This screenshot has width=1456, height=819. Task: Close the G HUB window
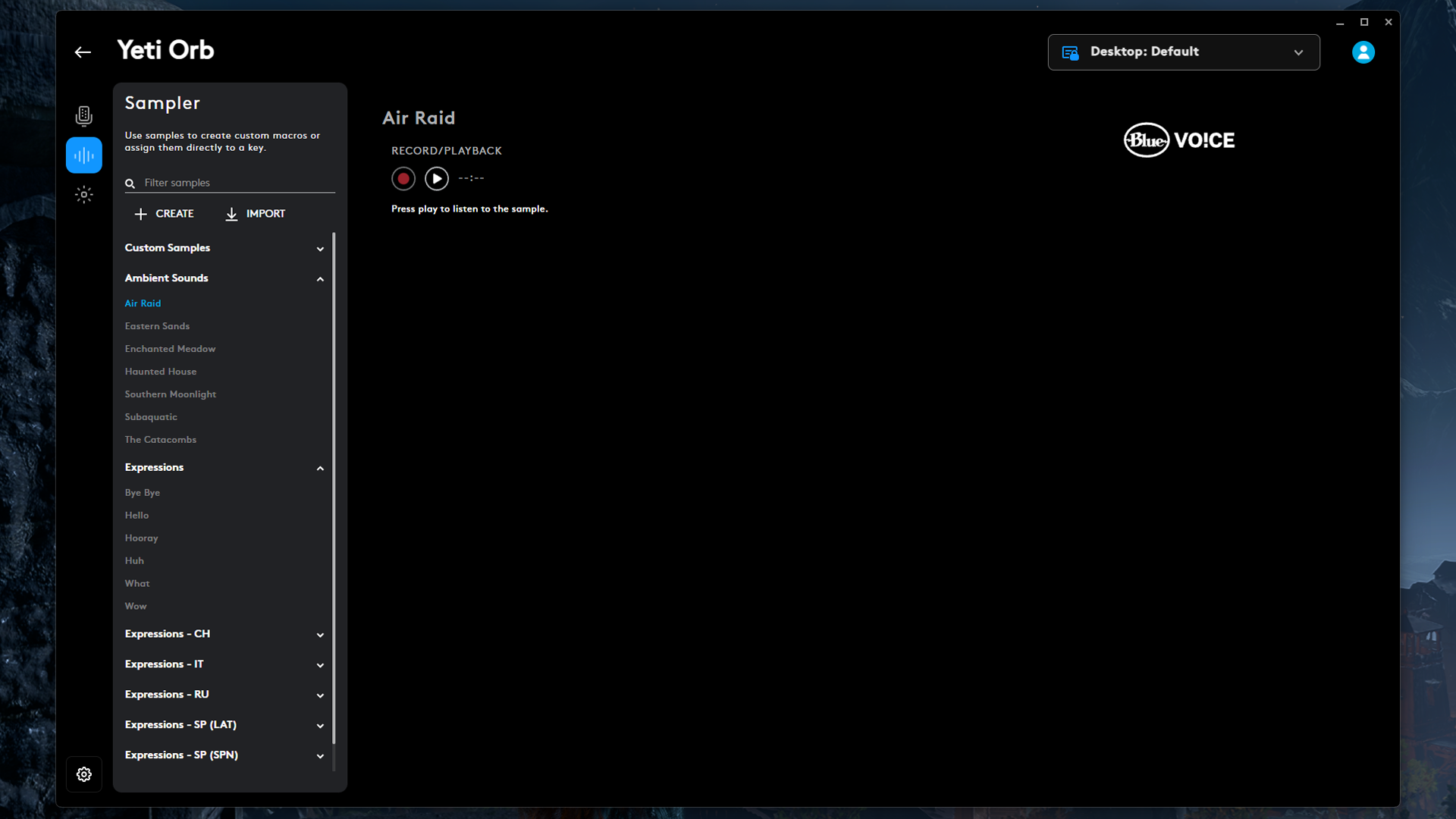coord(1389,22)
